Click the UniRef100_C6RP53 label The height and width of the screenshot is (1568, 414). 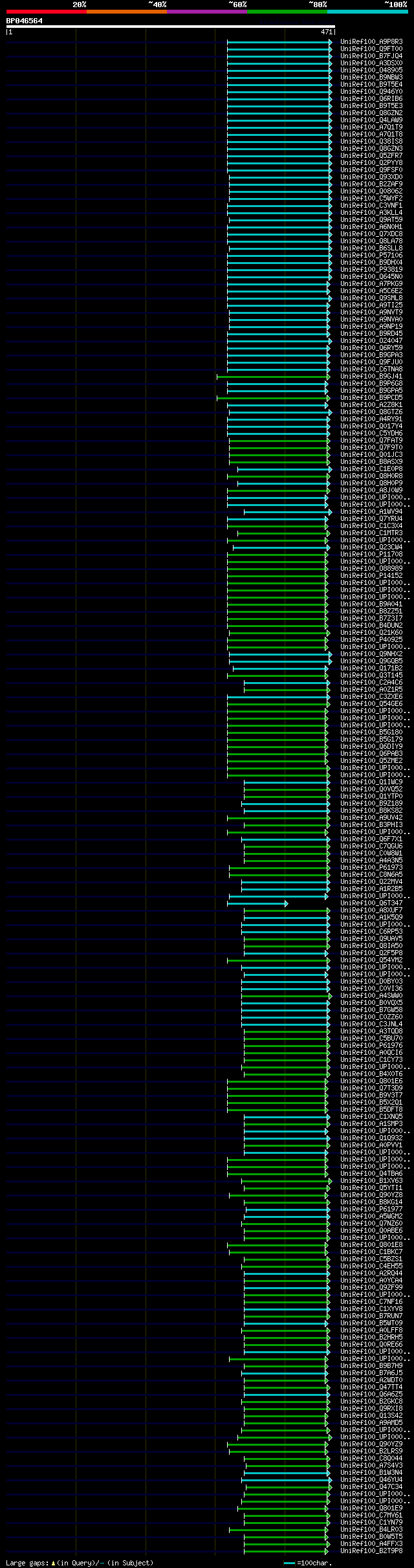click(x=371, y=932)
